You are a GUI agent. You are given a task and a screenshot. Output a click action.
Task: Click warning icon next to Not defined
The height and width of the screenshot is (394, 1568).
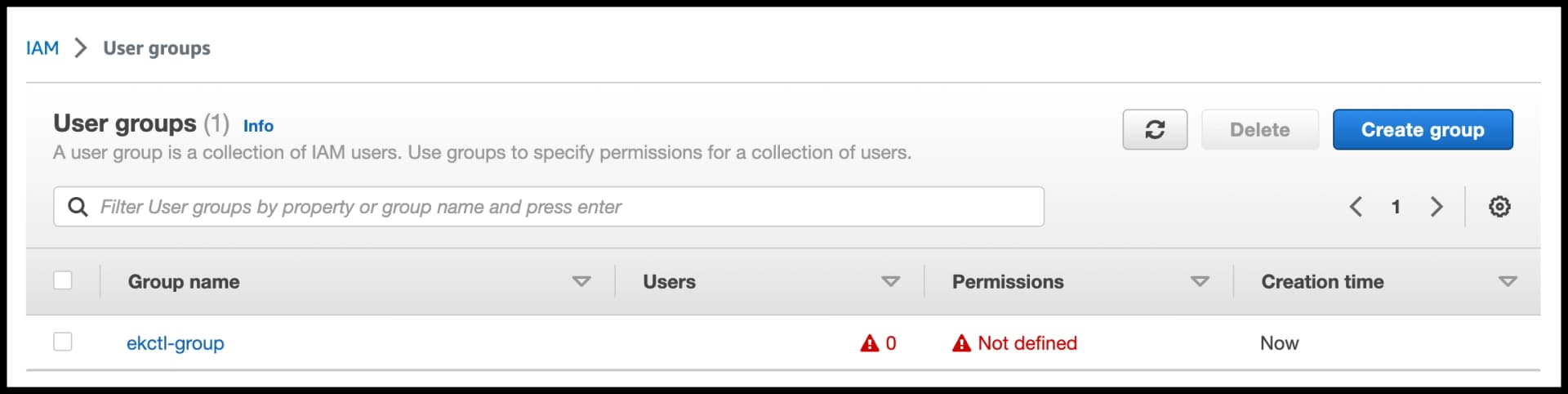click(962, 343)
